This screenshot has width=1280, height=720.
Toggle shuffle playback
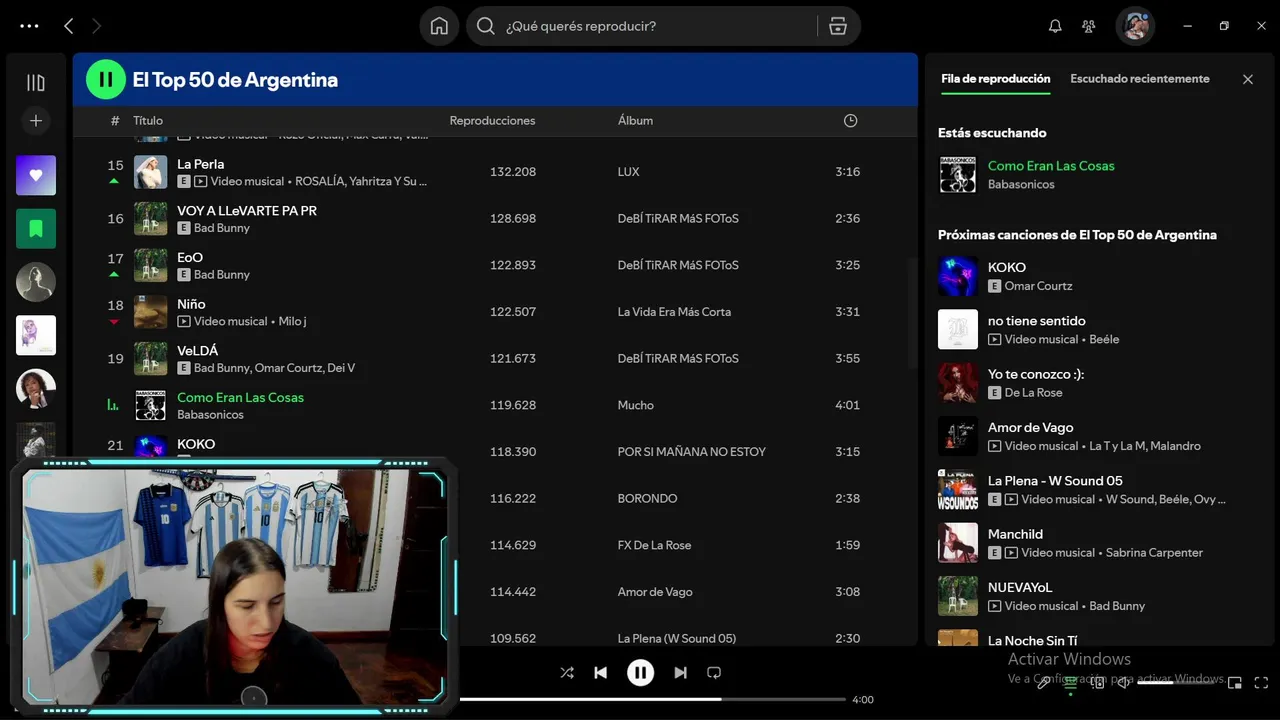567,673
